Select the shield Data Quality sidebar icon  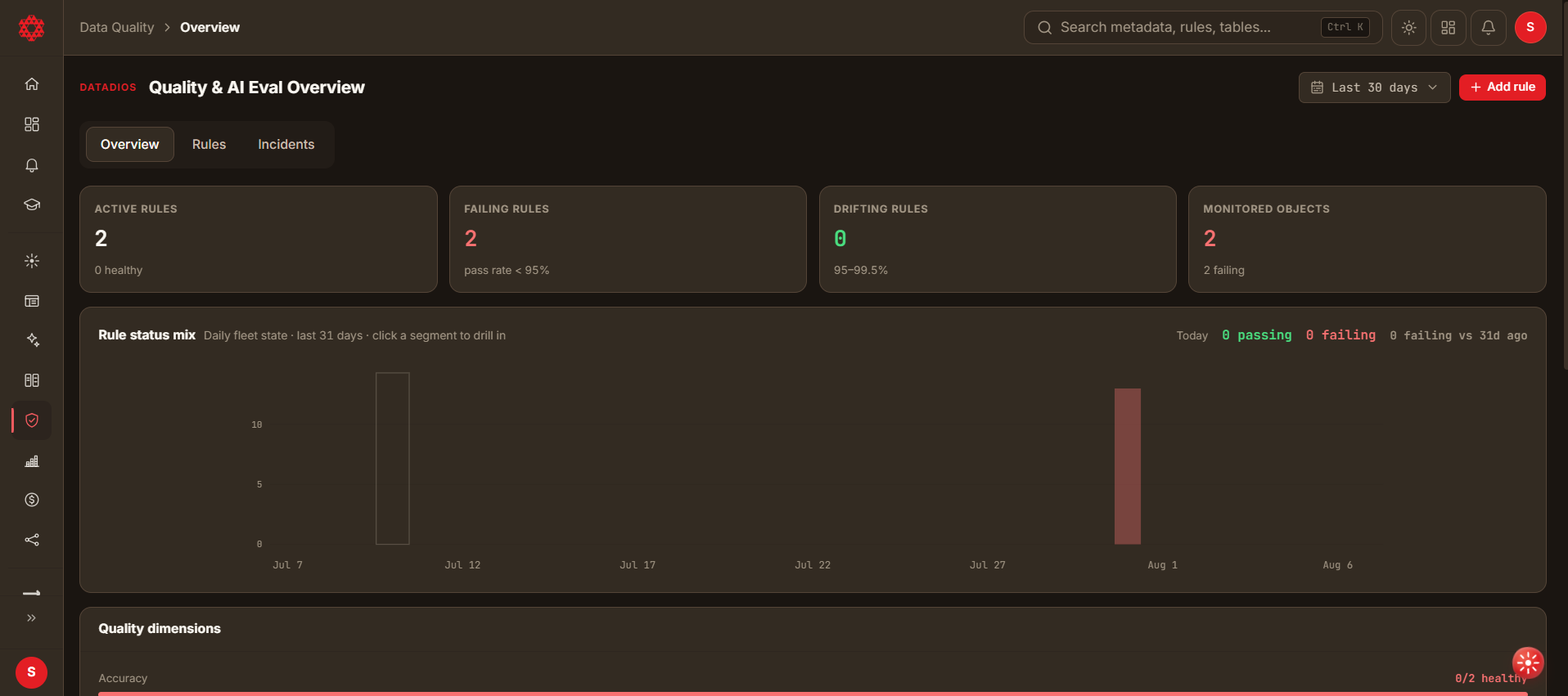click(32, 420)
